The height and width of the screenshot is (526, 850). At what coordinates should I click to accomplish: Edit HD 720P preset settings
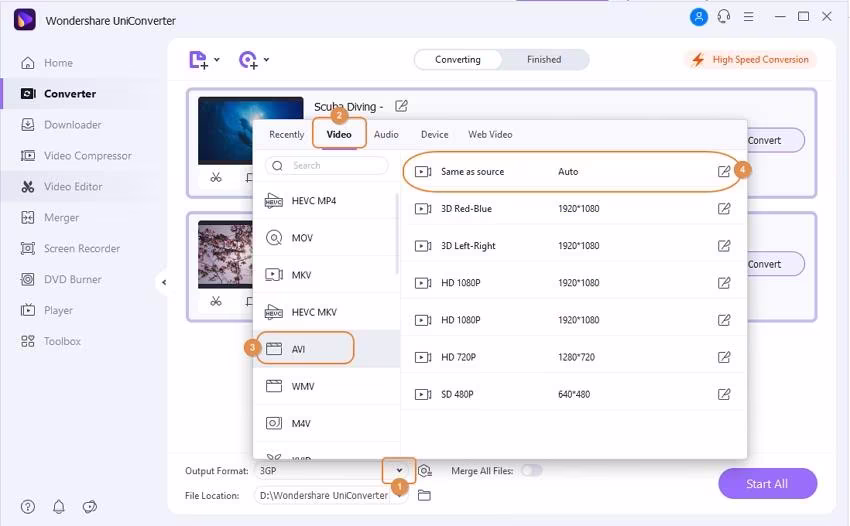click(724, 357)
